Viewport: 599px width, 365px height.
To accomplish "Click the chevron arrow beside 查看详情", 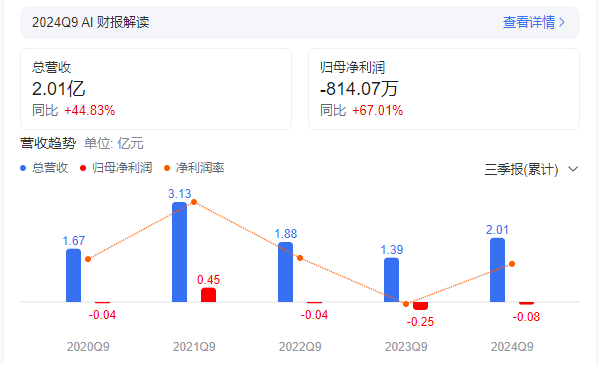I will (562, 22).
